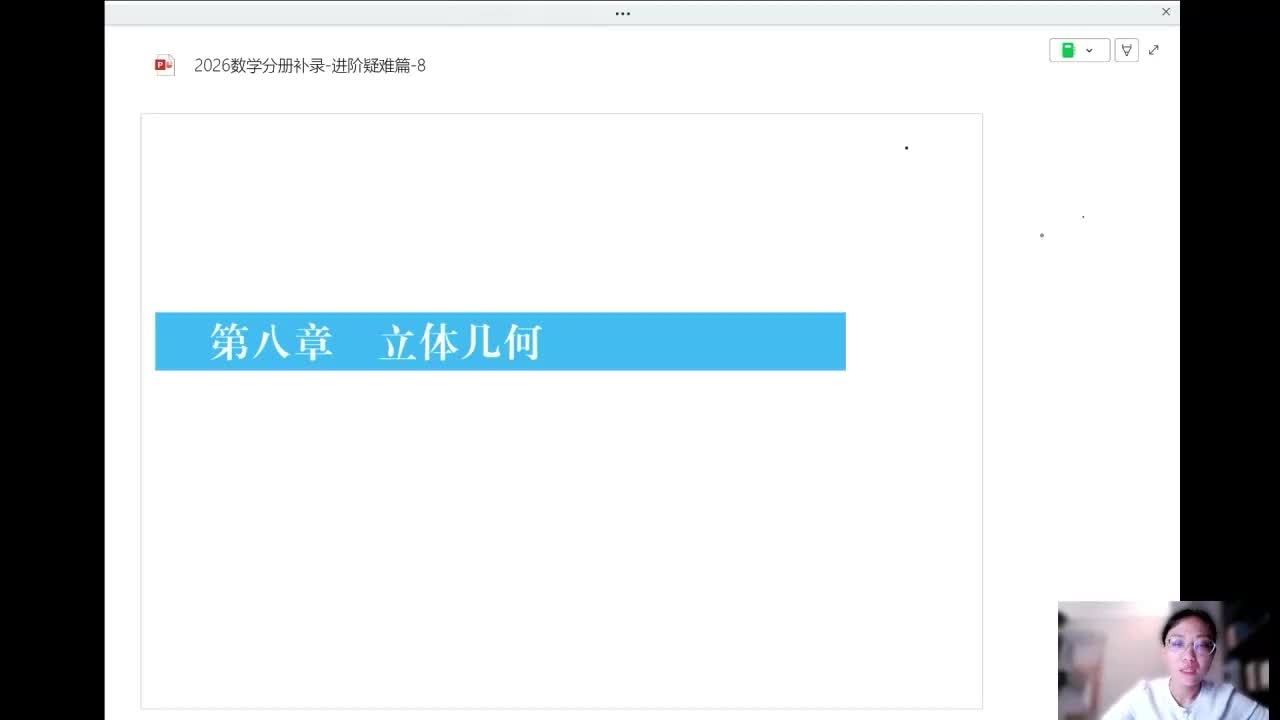This screenshot has width=1280, height=720.
Task: Open the green notebook dropdown
Action: click(1079, 50)
